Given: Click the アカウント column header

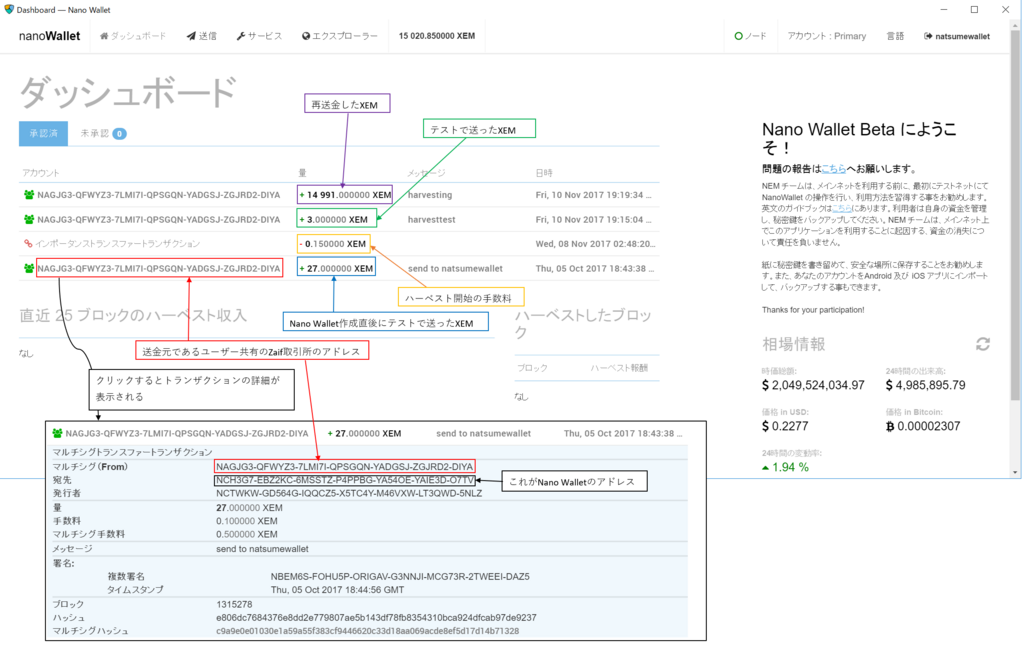Looking at the screenshot, I should point(40,172).
